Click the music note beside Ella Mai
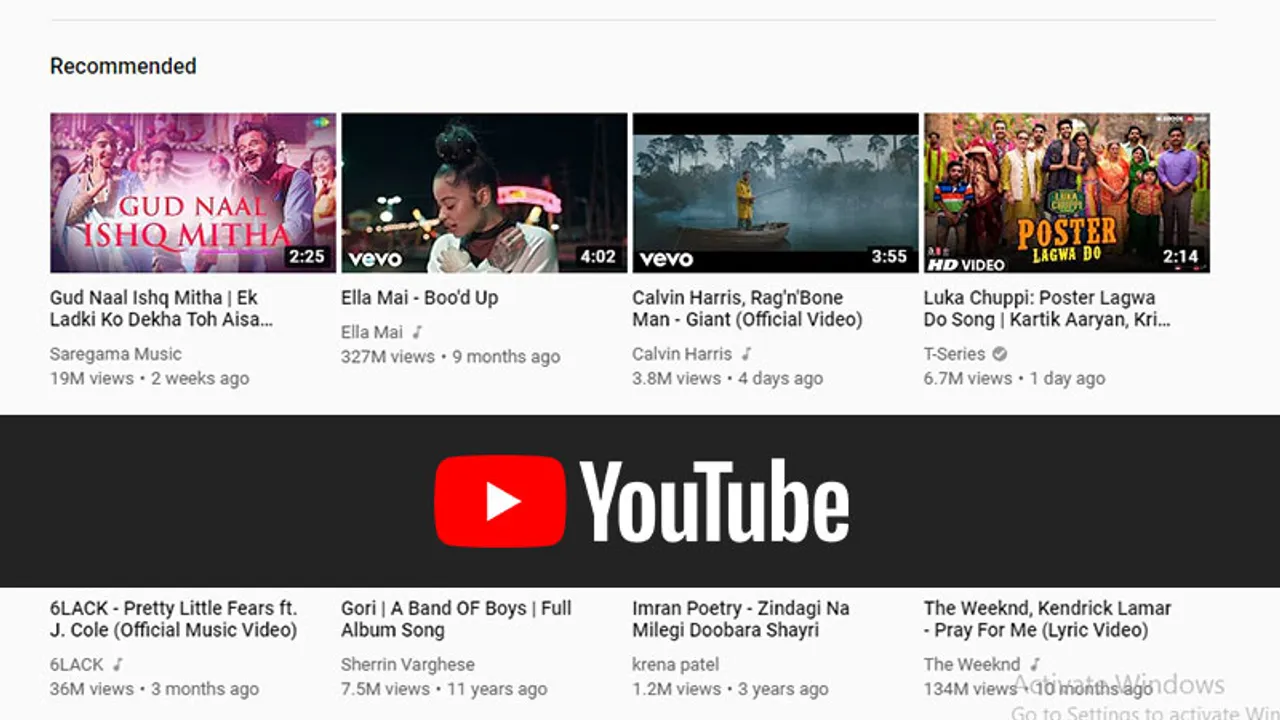 [417, 332]
